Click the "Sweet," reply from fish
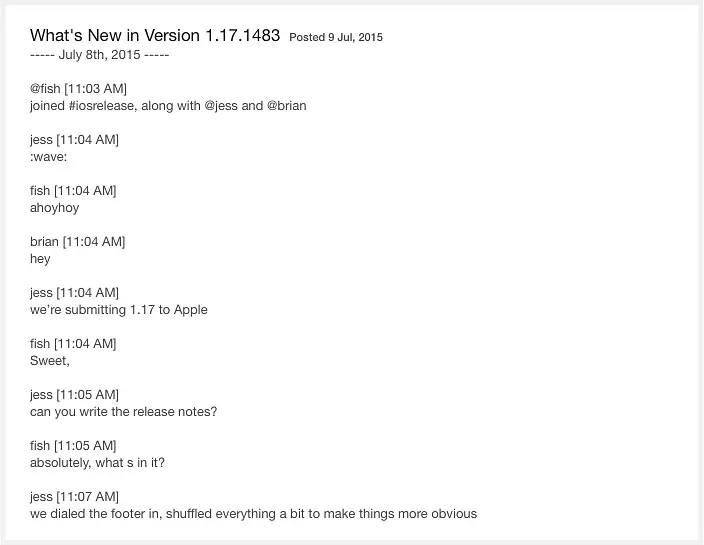This screenshot has height=545, width=704. click(x=50, y=361)
